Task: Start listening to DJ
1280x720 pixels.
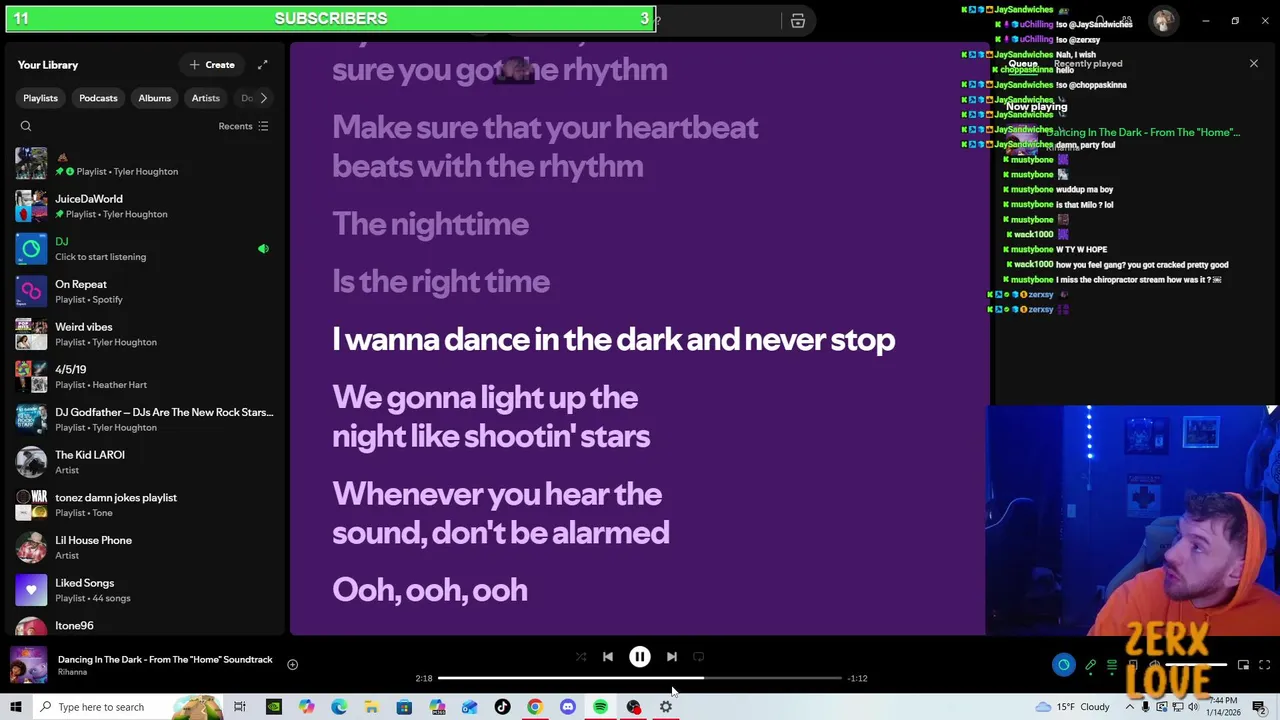Action: pyautogui.click(x=144, y=249)
